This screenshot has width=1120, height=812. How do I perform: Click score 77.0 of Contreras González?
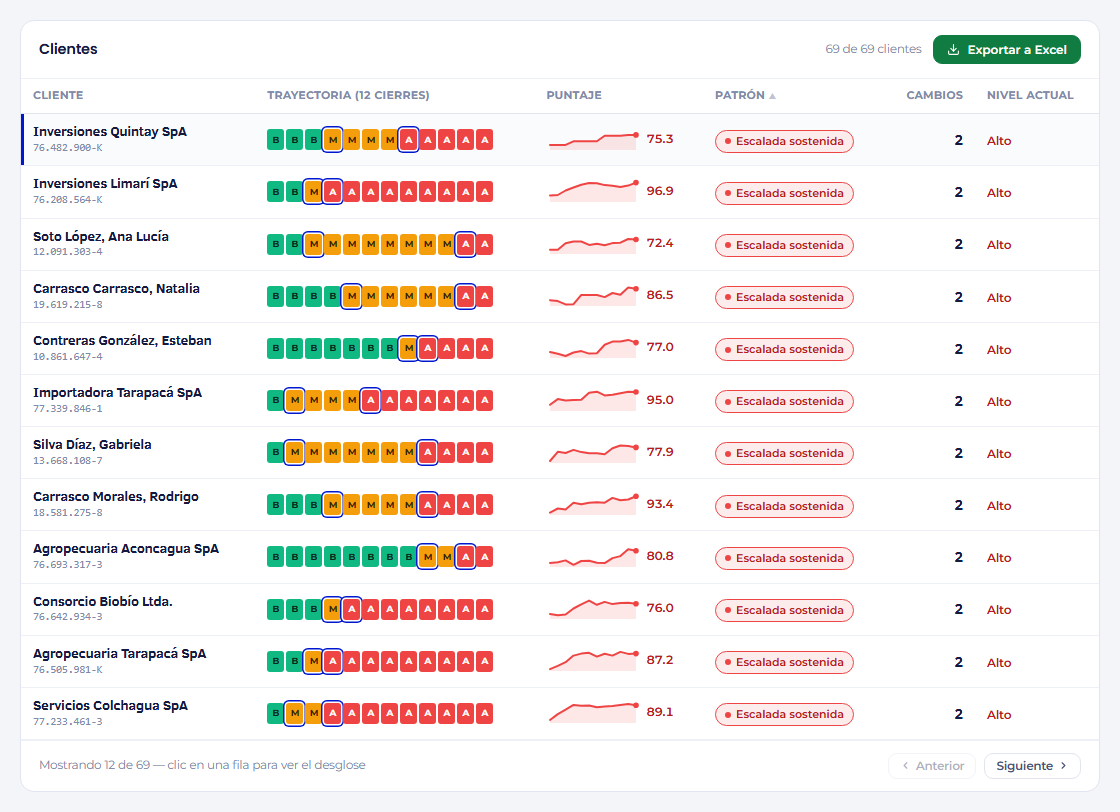tap(660, 346)
